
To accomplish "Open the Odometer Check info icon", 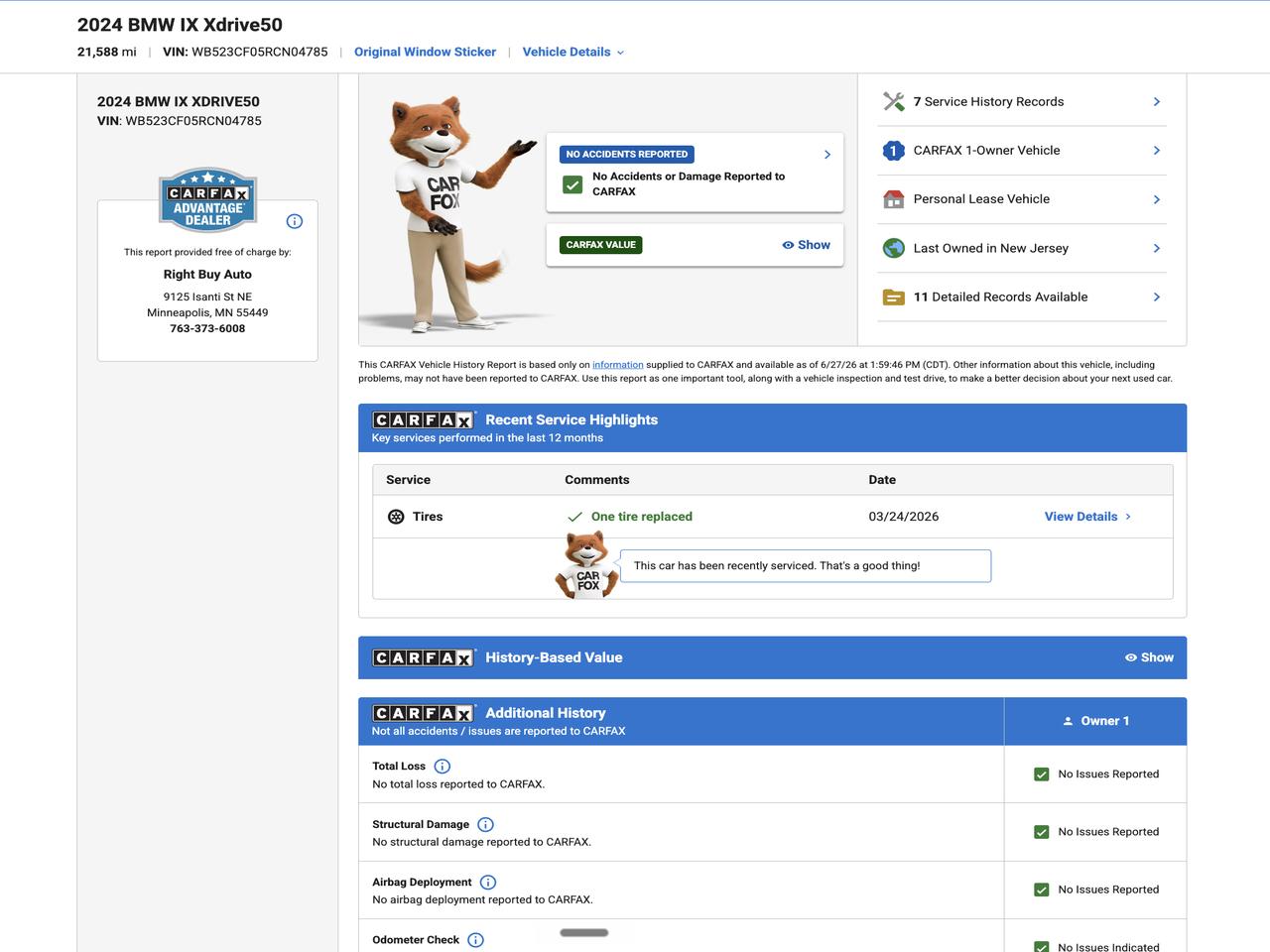I will pos(475,940).
